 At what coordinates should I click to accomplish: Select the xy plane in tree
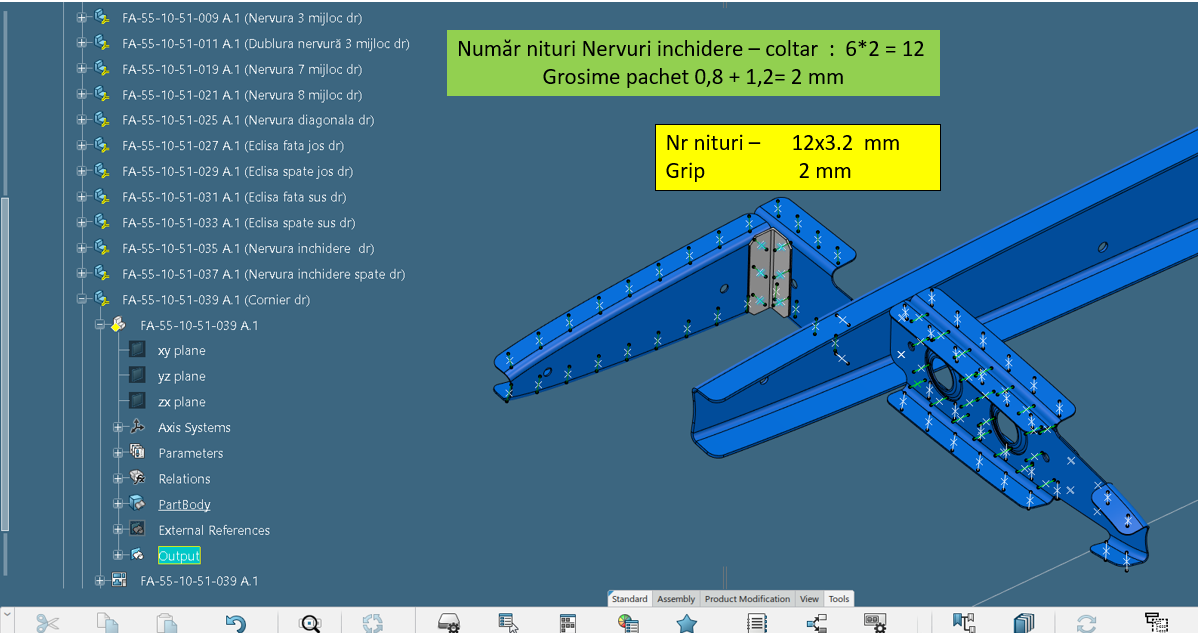coord(181,351)
